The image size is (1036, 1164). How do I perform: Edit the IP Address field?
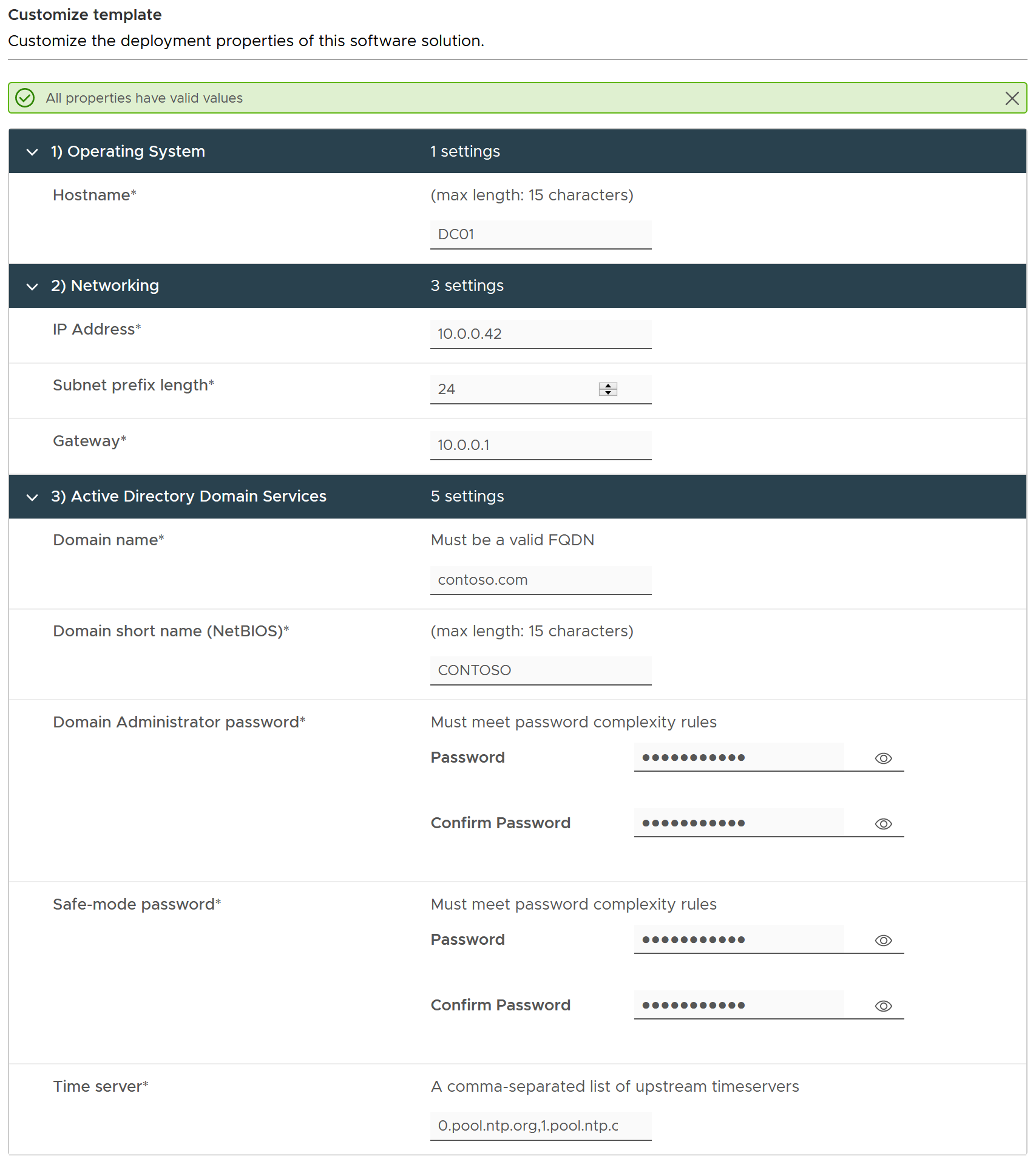tap(541, 334)
